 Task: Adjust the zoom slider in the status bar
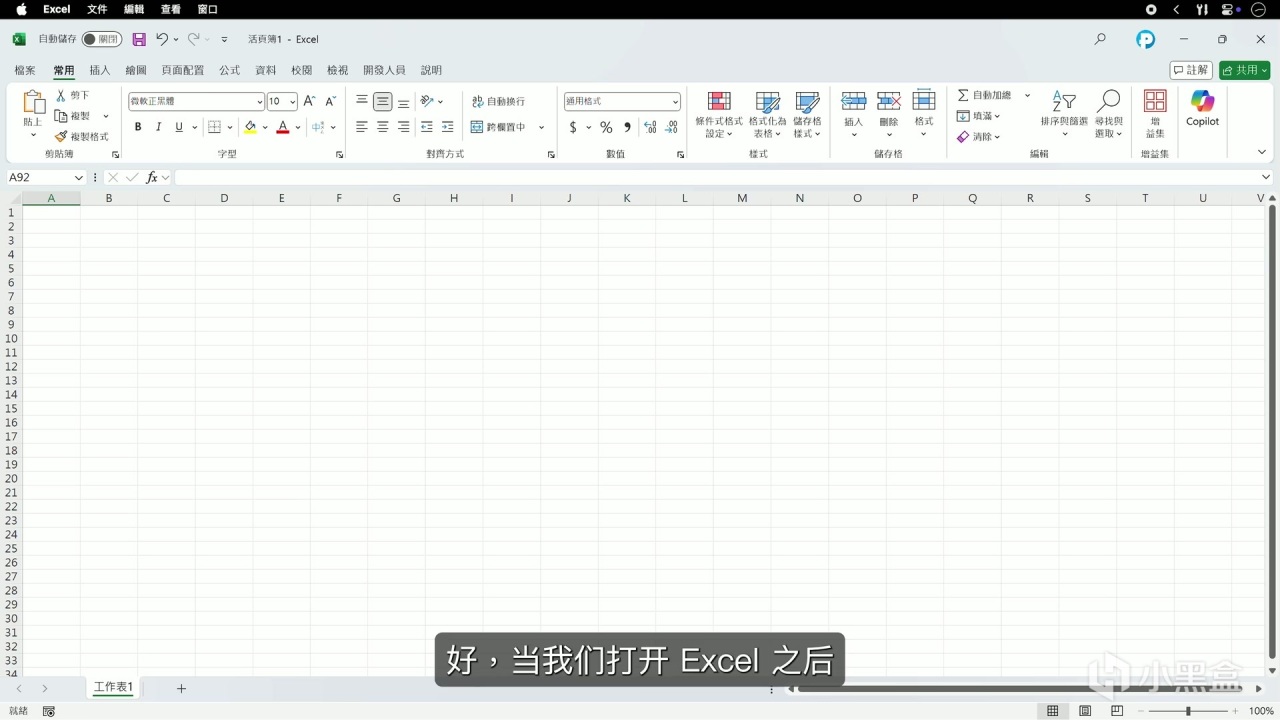[1188, 711]
